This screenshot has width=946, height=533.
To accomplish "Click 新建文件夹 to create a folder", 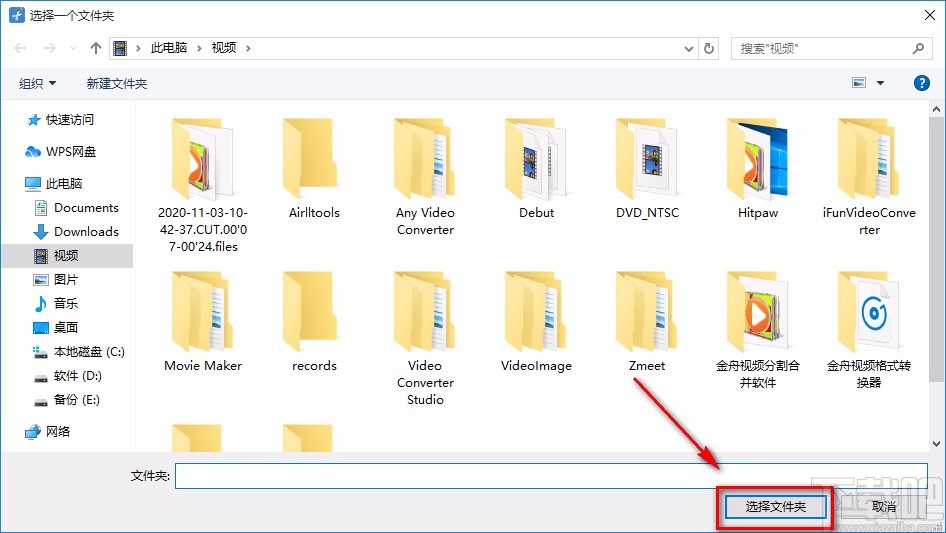I will click(116, 83).
